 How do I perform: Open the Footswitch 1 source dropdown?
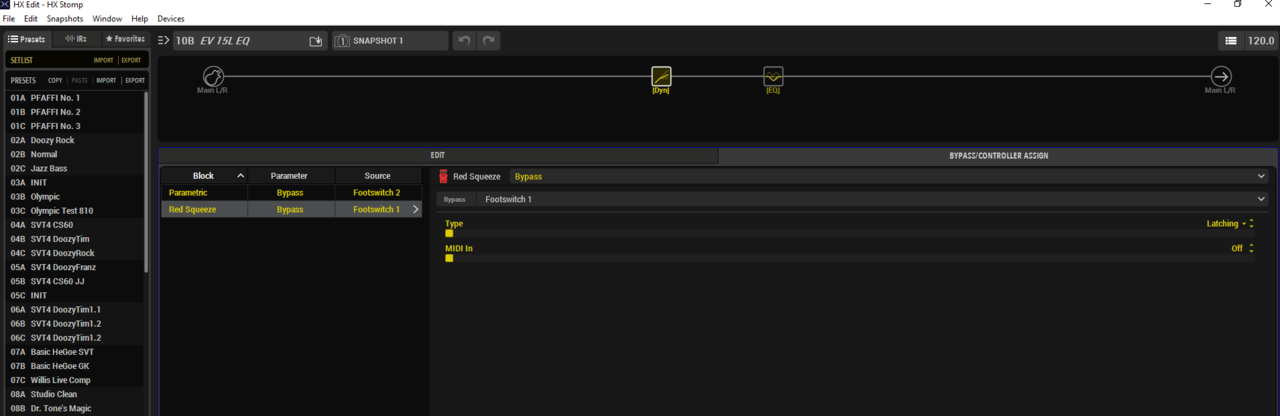coord(1261,199)
